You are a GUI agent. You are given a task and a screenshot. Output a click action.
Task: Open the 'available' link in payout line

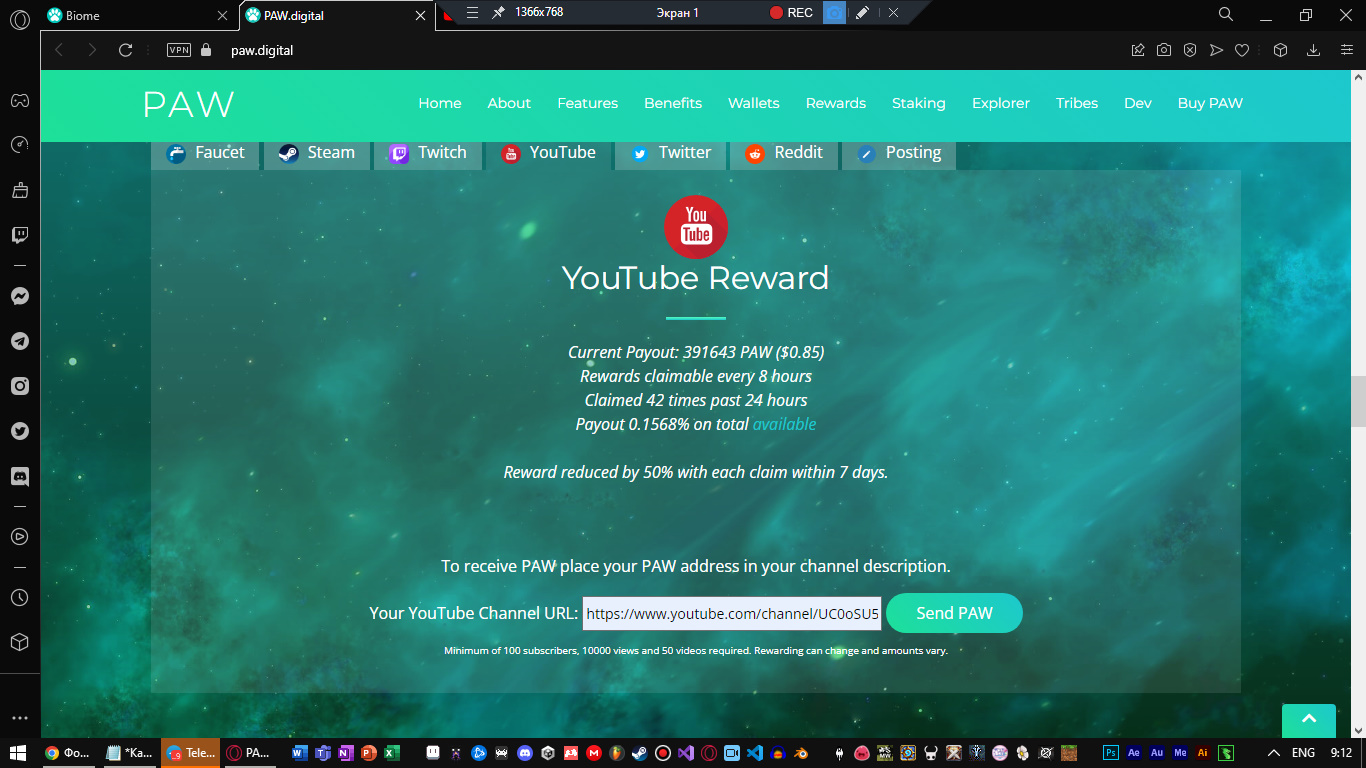coord(784,424)
